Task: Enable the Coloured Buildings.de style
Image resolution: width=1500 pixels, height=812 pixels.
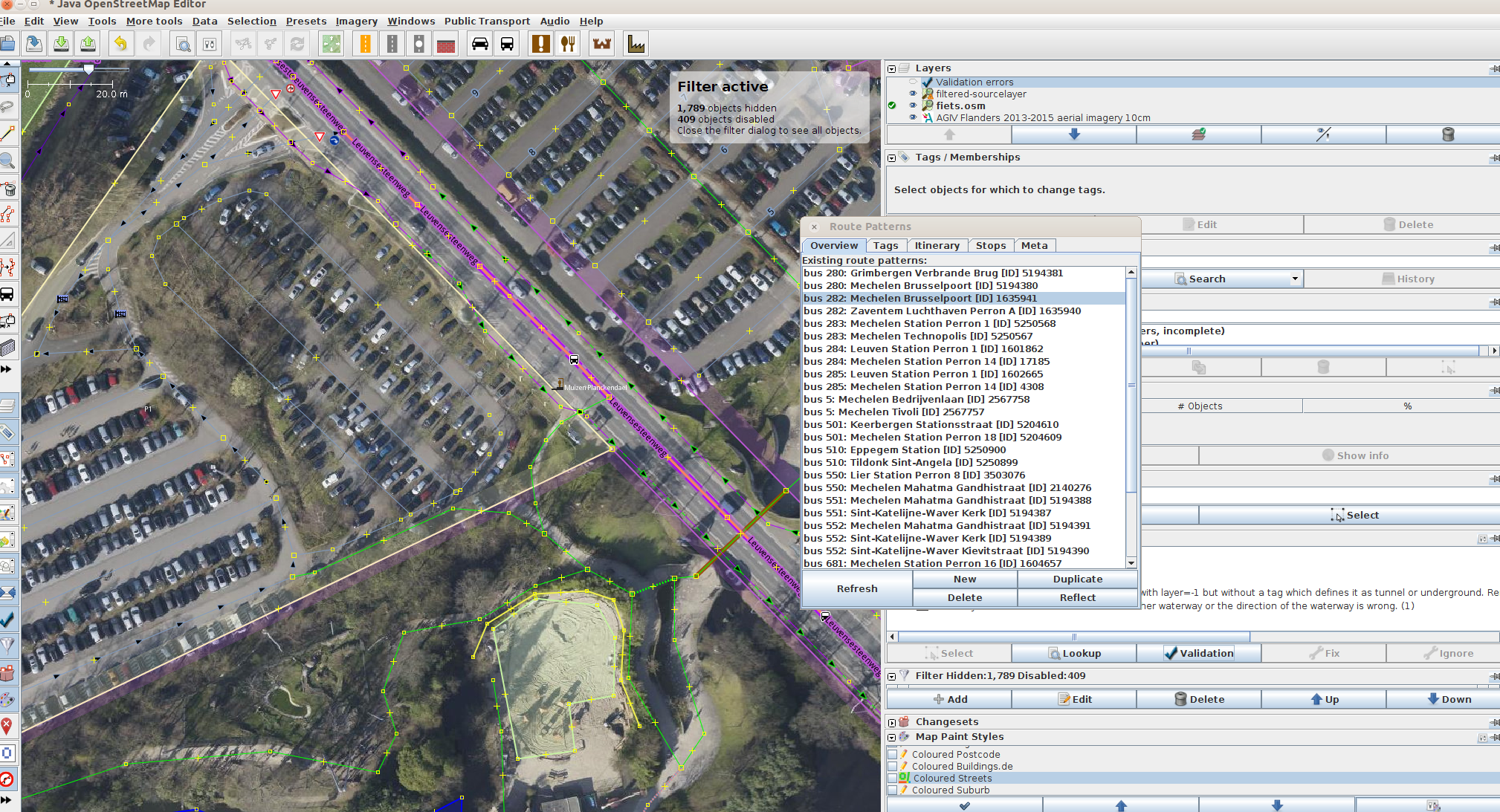Action: pos(893,766)
